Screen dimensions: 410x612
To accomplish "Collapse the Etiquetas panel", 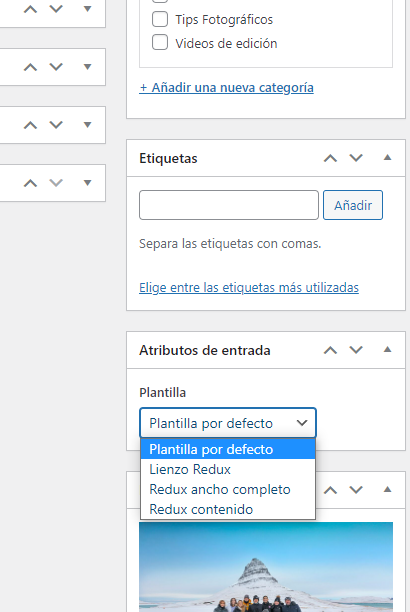I will [x=387, y=158].
